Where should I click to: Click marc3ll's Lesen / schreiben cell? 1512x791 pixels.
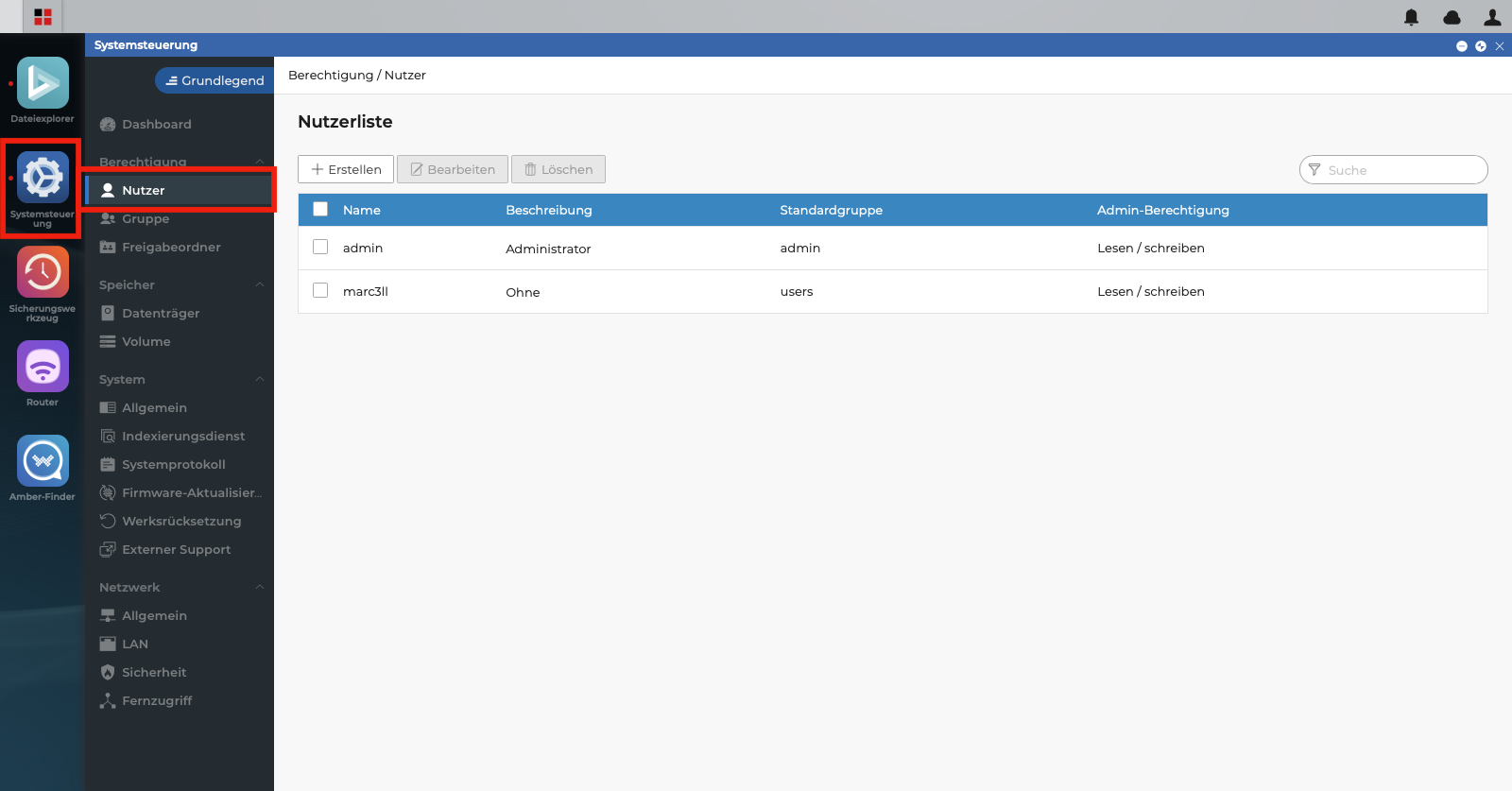pyautogui.click(x=1151, y=291)
